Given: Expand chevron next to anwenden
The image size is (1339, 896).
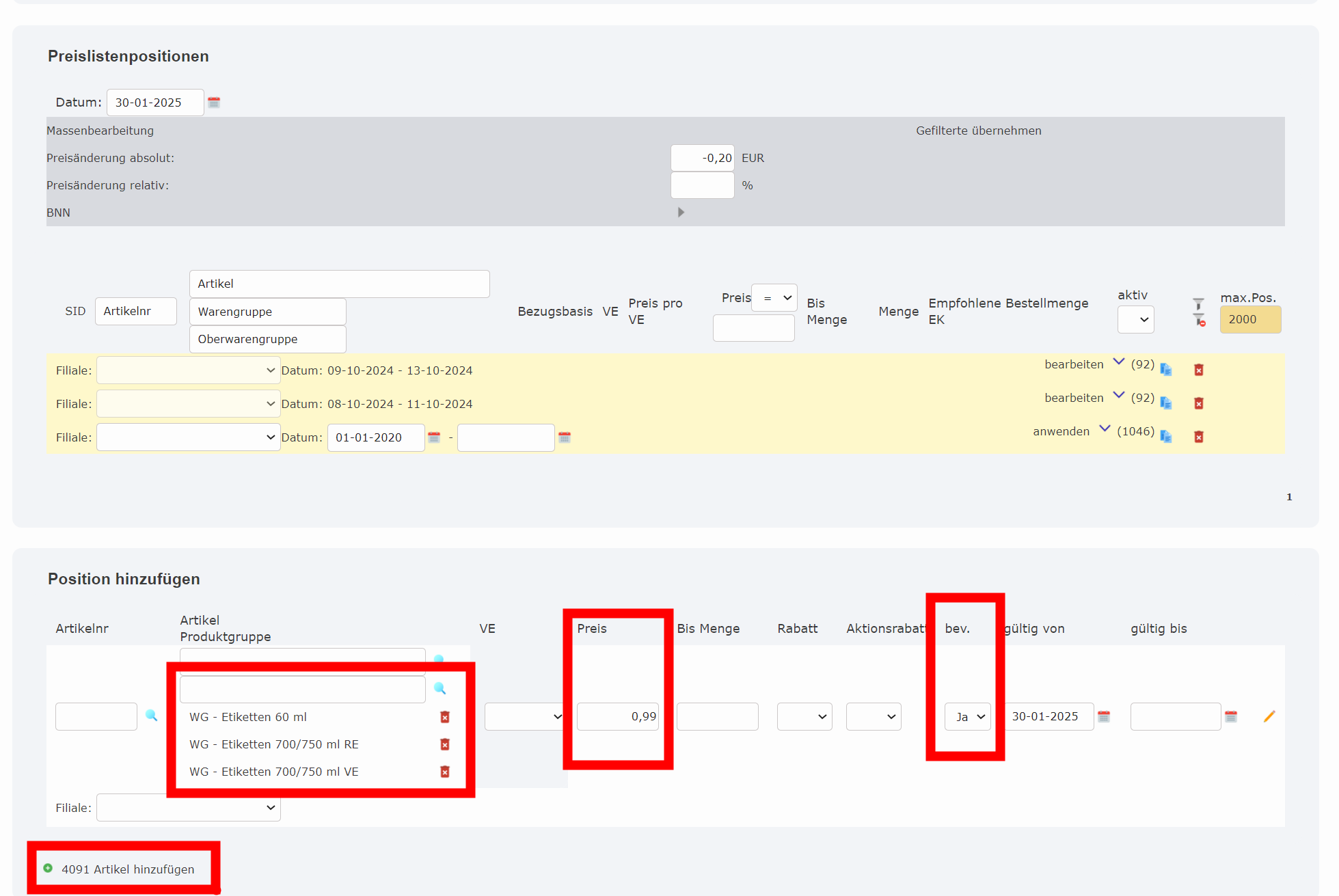Looking at the screenshot, I should pos(1105,429).
